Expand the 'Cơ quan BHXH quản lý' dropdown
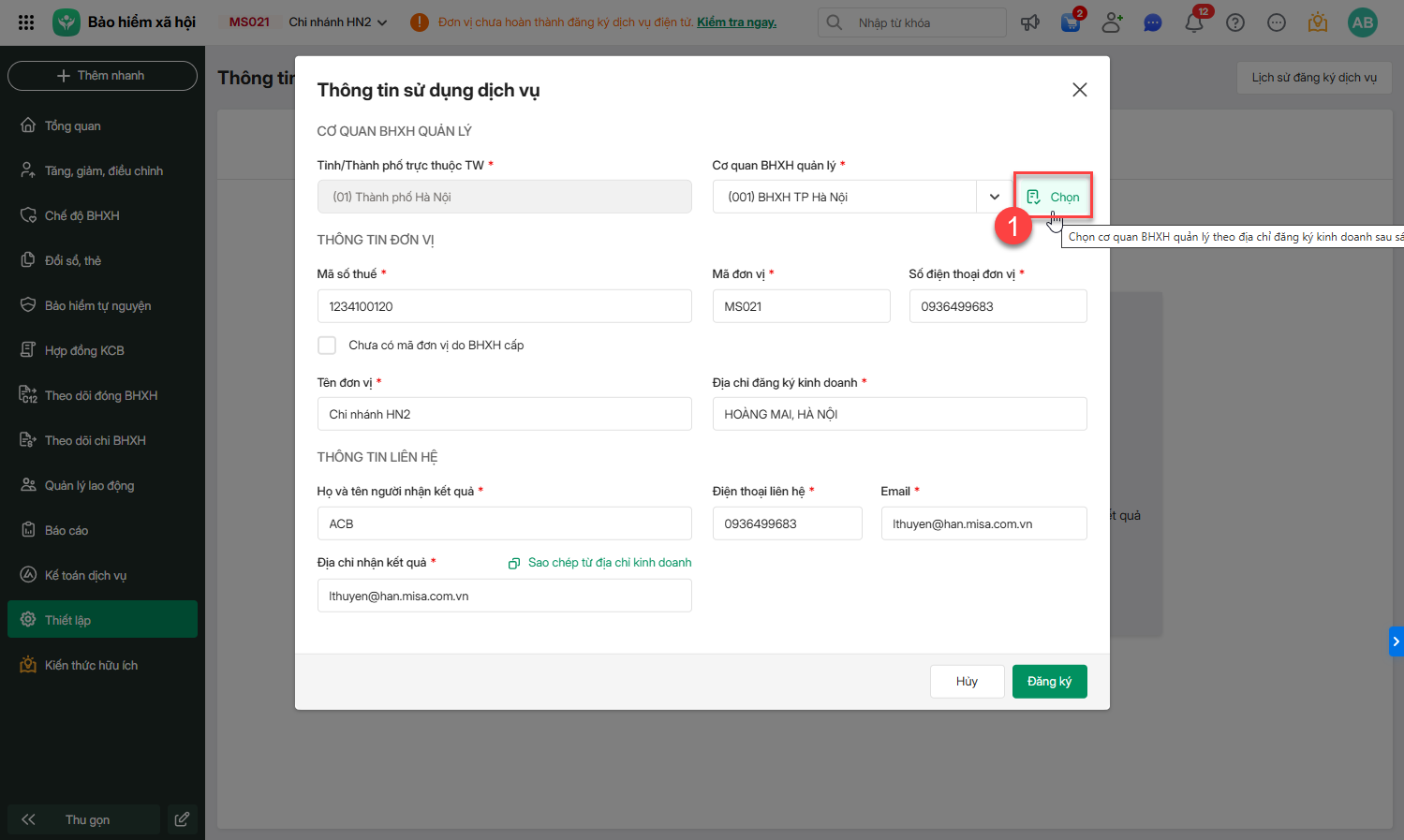 click(x=995, y=197)
